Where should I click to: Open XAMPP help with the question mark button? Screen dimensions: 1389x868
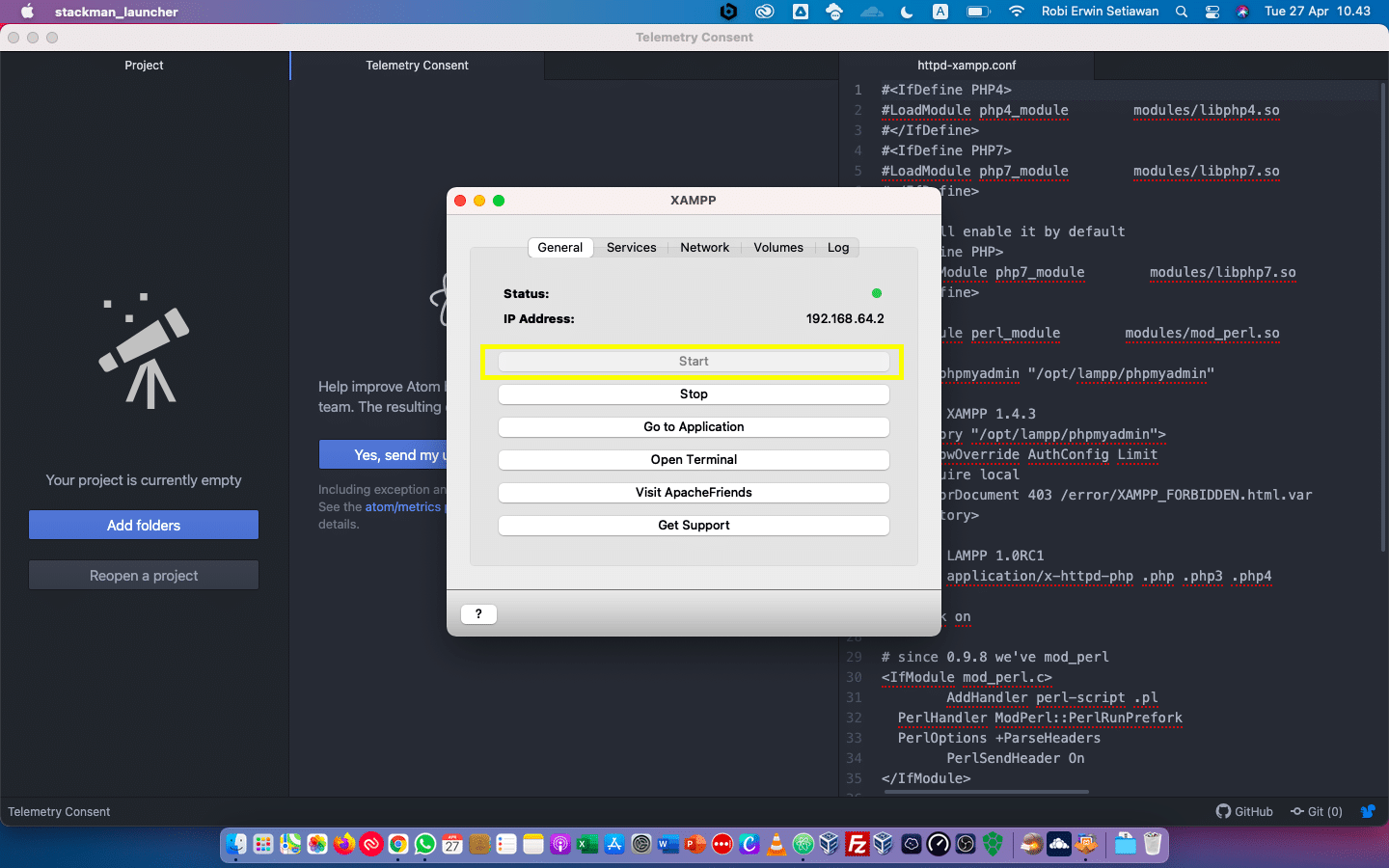(478, 614)
